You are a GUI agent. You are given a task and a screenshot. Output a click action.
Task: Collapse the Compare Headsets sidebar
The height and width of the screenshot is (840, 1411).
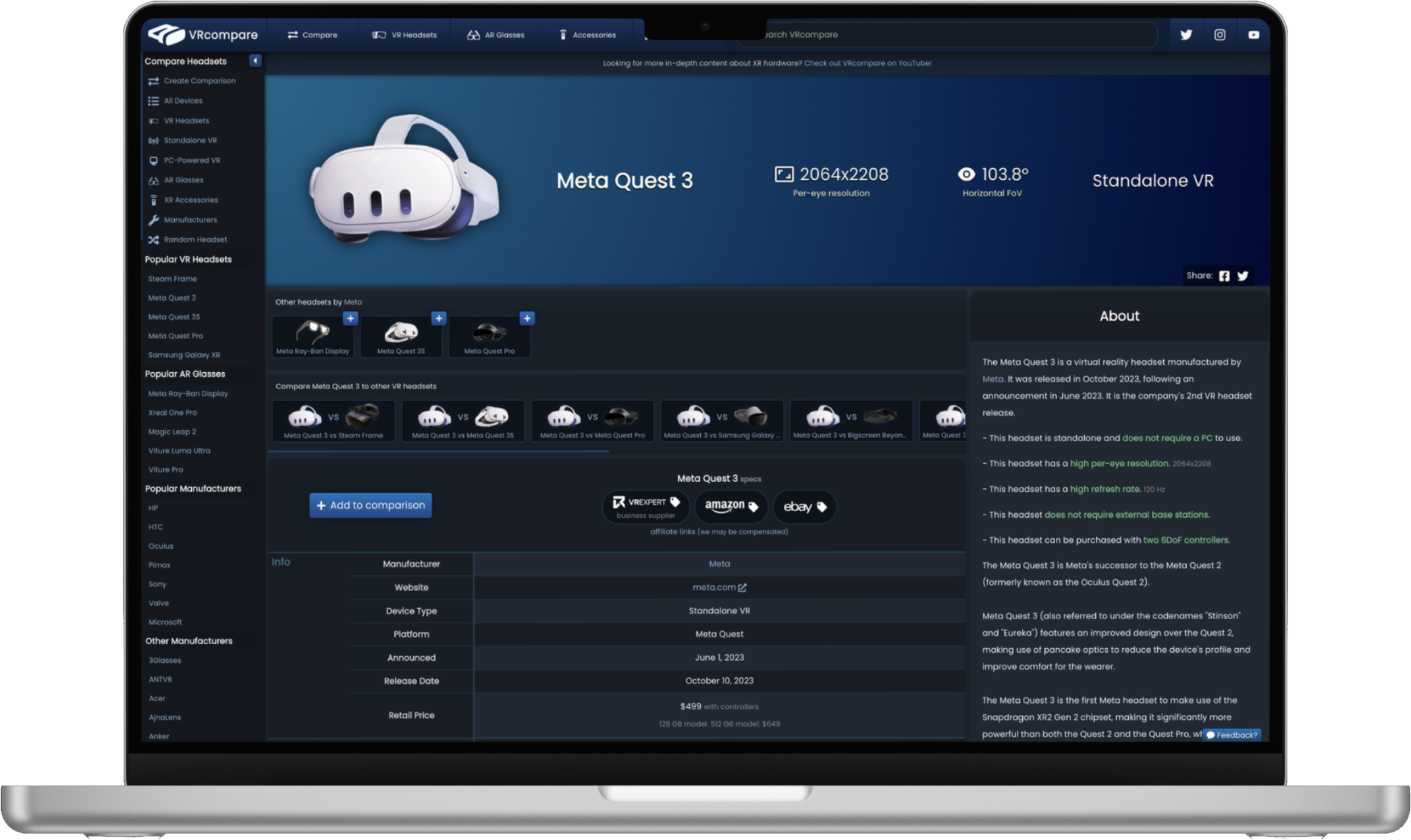coord(255,60)
